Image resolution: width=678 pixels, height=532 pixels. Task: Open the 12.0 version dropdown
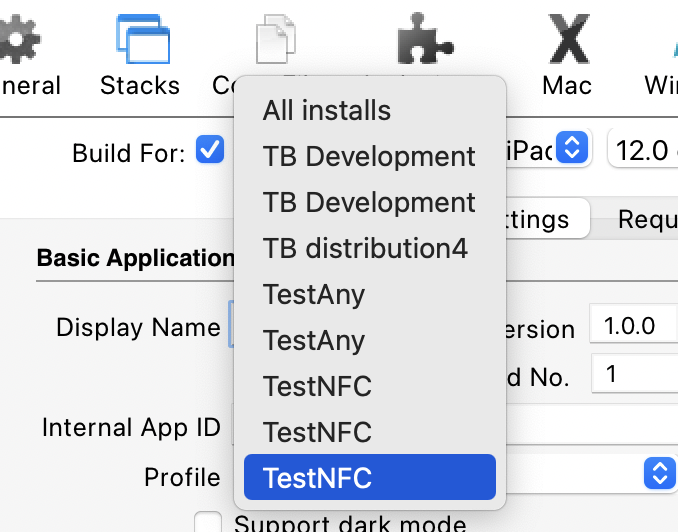tap(642, 150)
